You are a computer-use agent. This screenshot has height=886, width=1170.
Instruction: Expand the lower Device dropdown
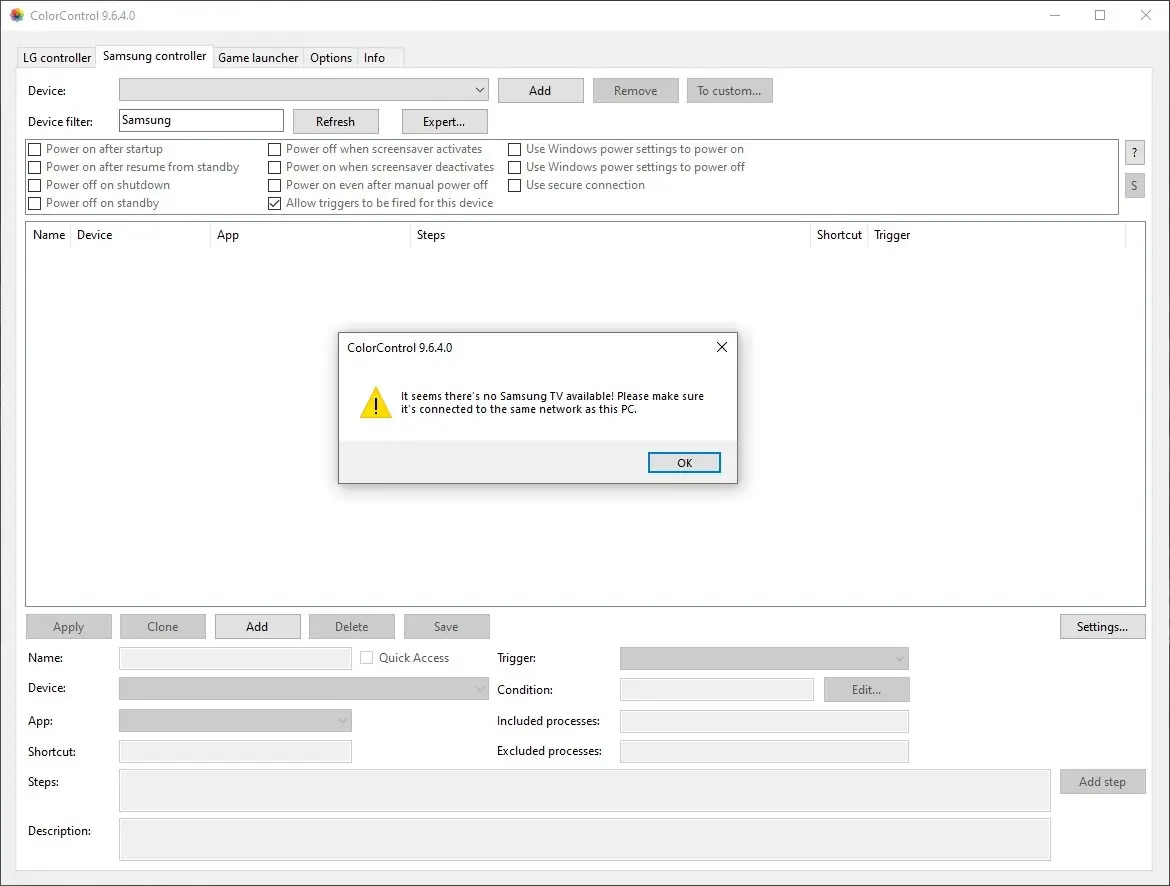pyautogui.click(x=304, y=688)
